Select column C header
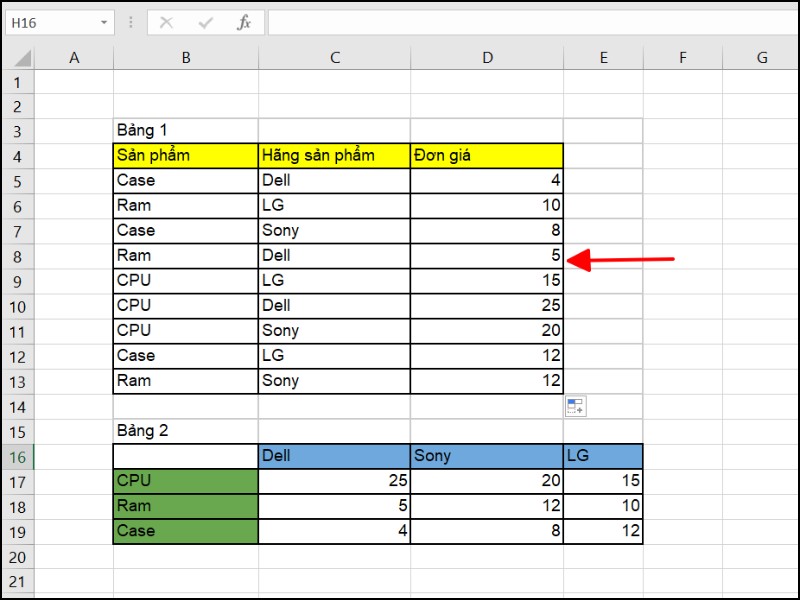 (x=334, y=59)
